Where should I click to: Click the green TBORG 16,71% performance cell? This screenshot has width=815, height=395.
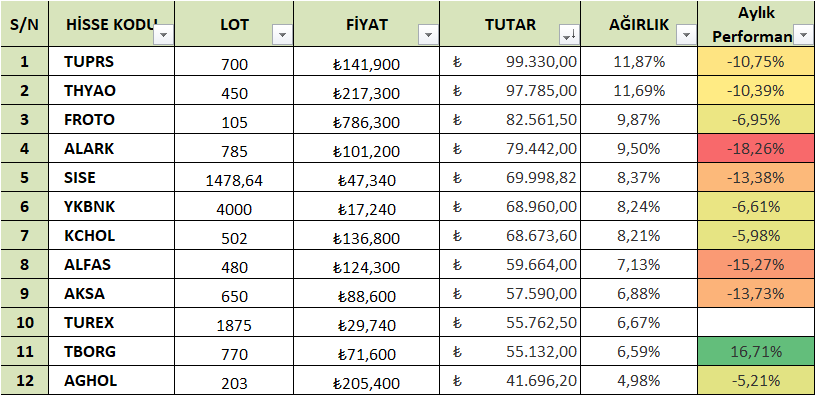pyautogui.click(x=756, y=352)
